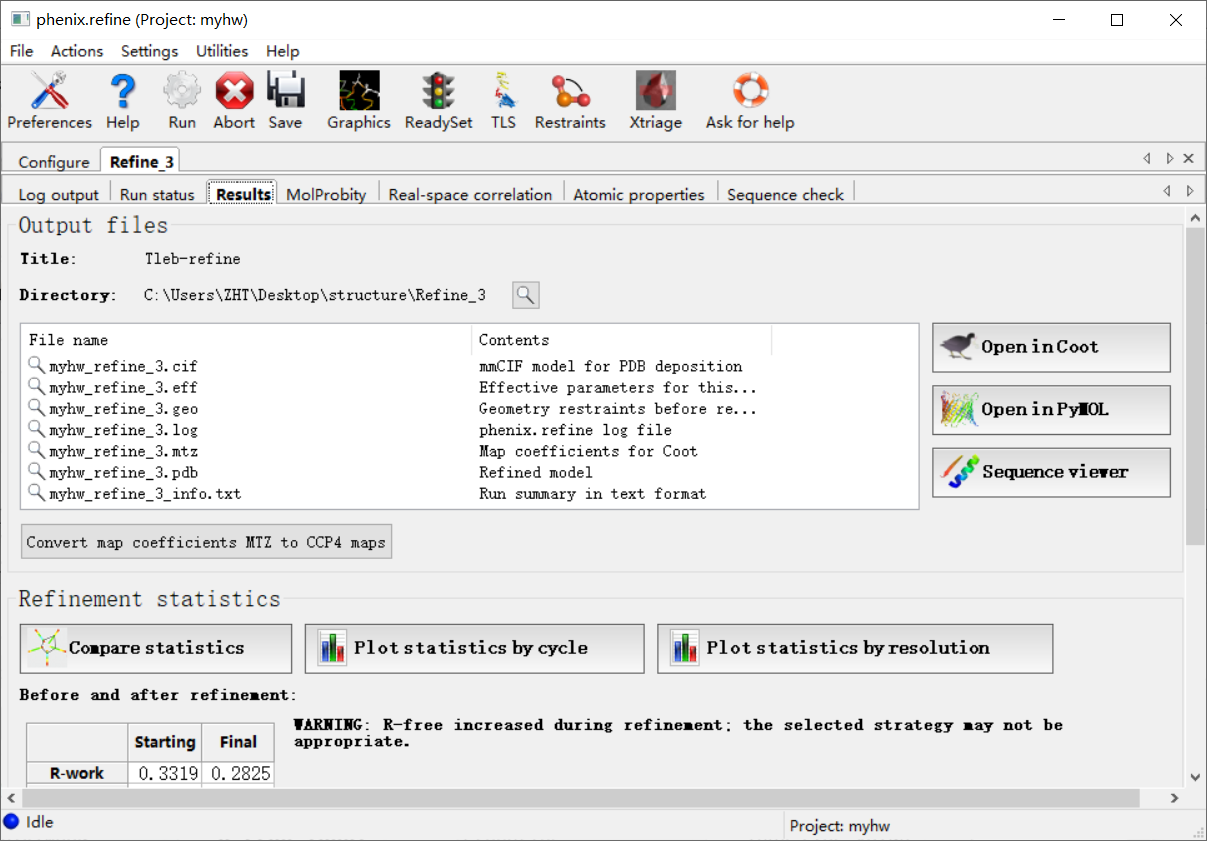1207x841 pixels.
Task: Click Ask for help lifebuoy
Action: [750, 101]
